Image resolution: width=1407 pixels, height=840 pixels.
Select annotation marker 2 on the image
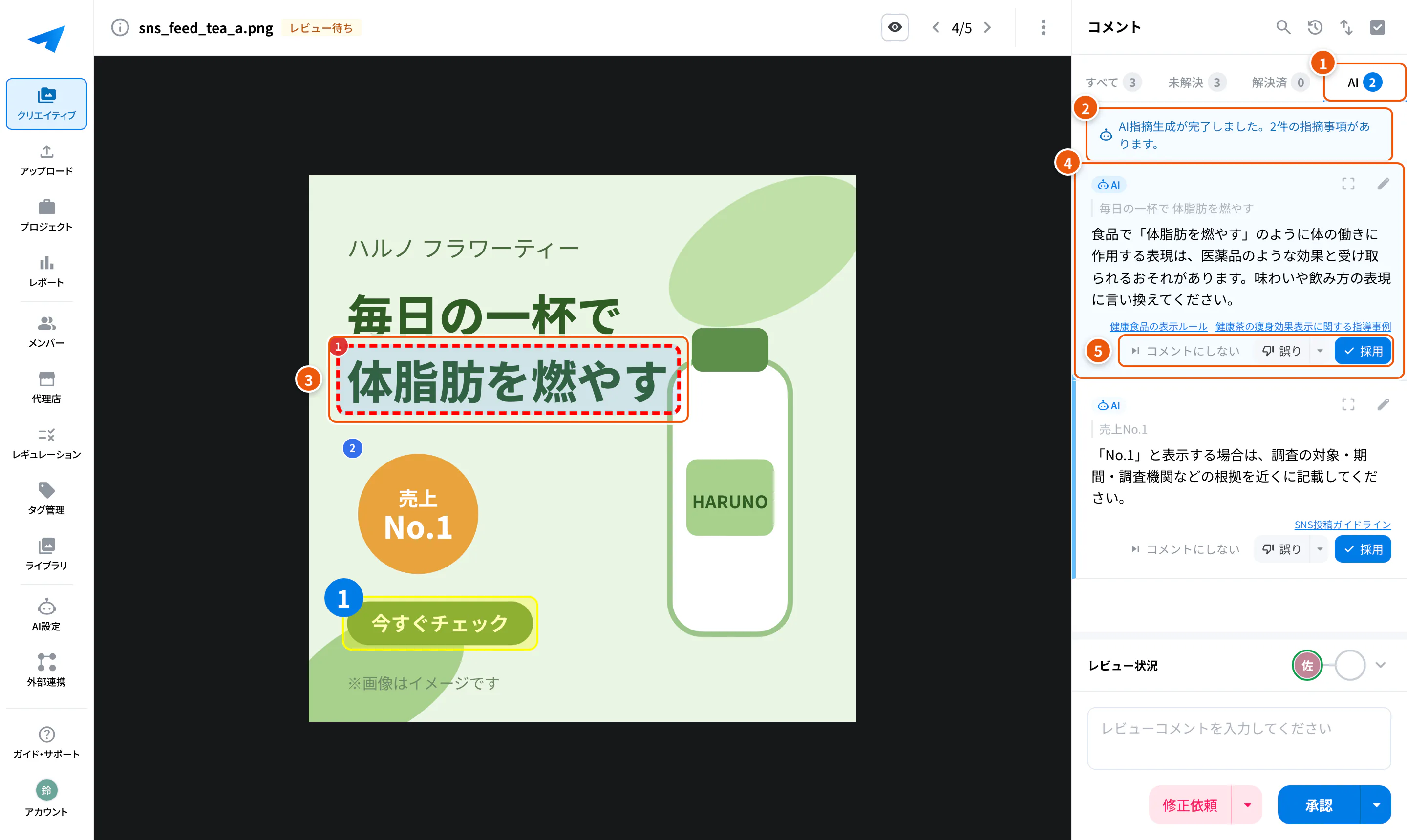click(x=352, y=448)
